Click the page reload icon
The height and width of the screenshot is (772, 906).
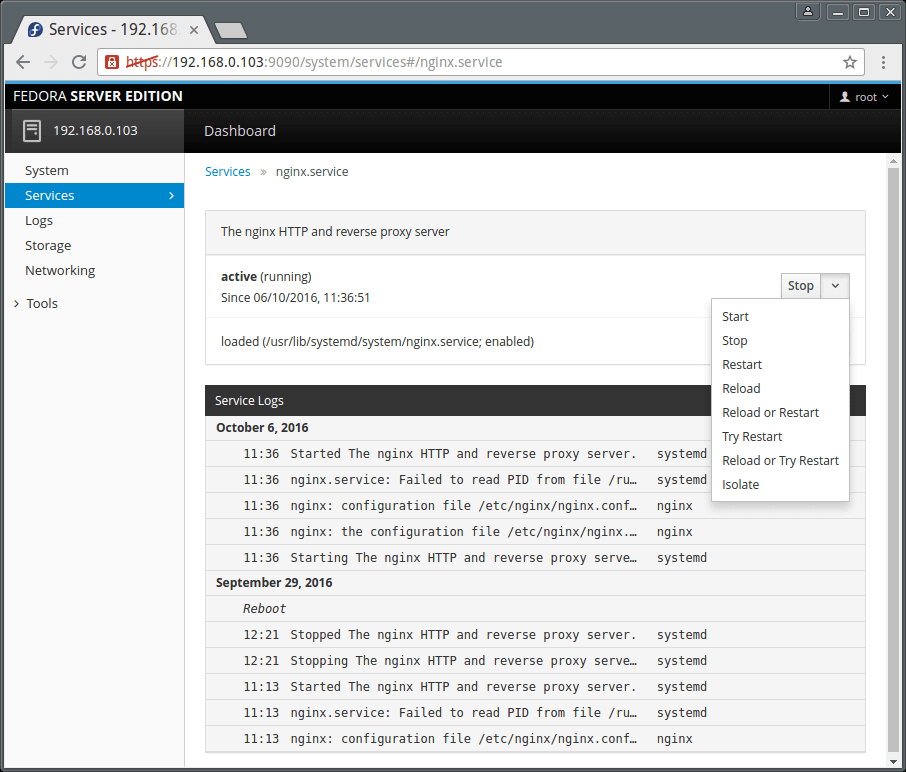[79, 62]
